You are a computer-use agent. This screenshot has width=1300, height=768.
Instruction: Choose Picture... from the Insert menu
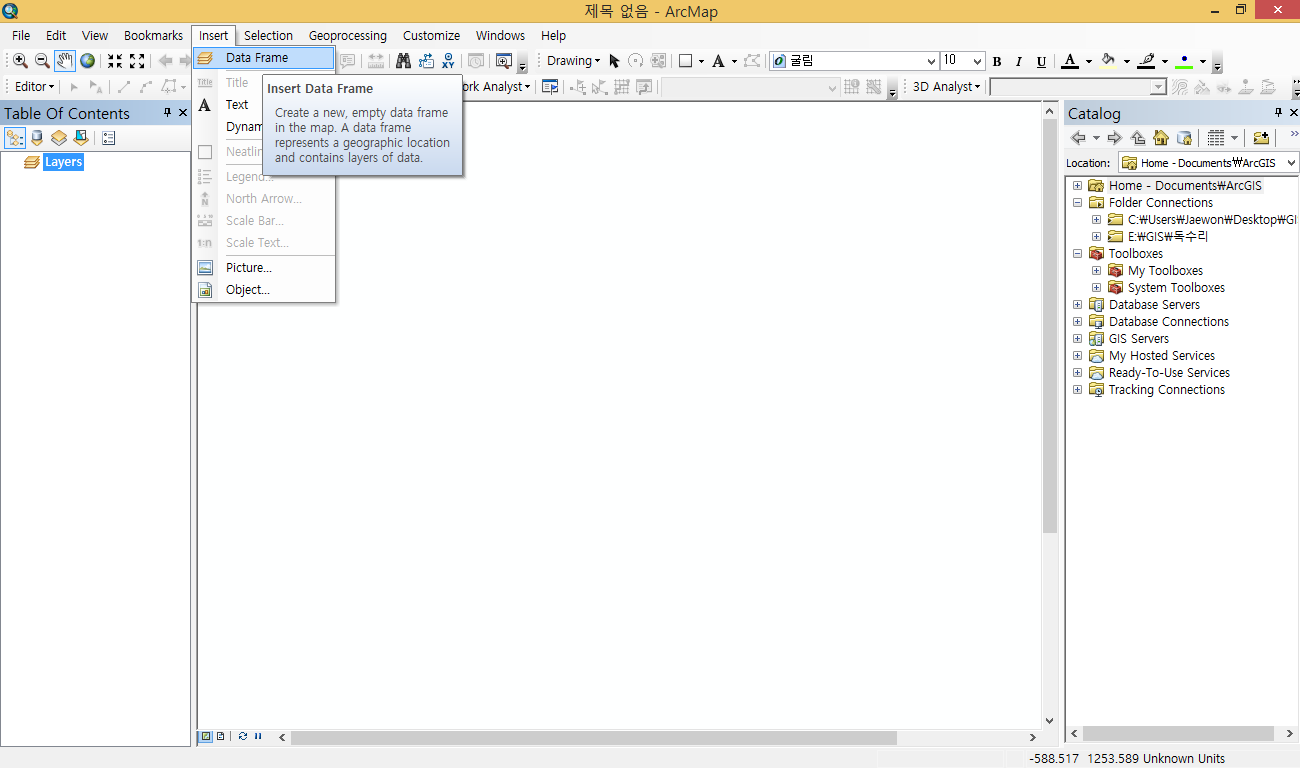264,268
